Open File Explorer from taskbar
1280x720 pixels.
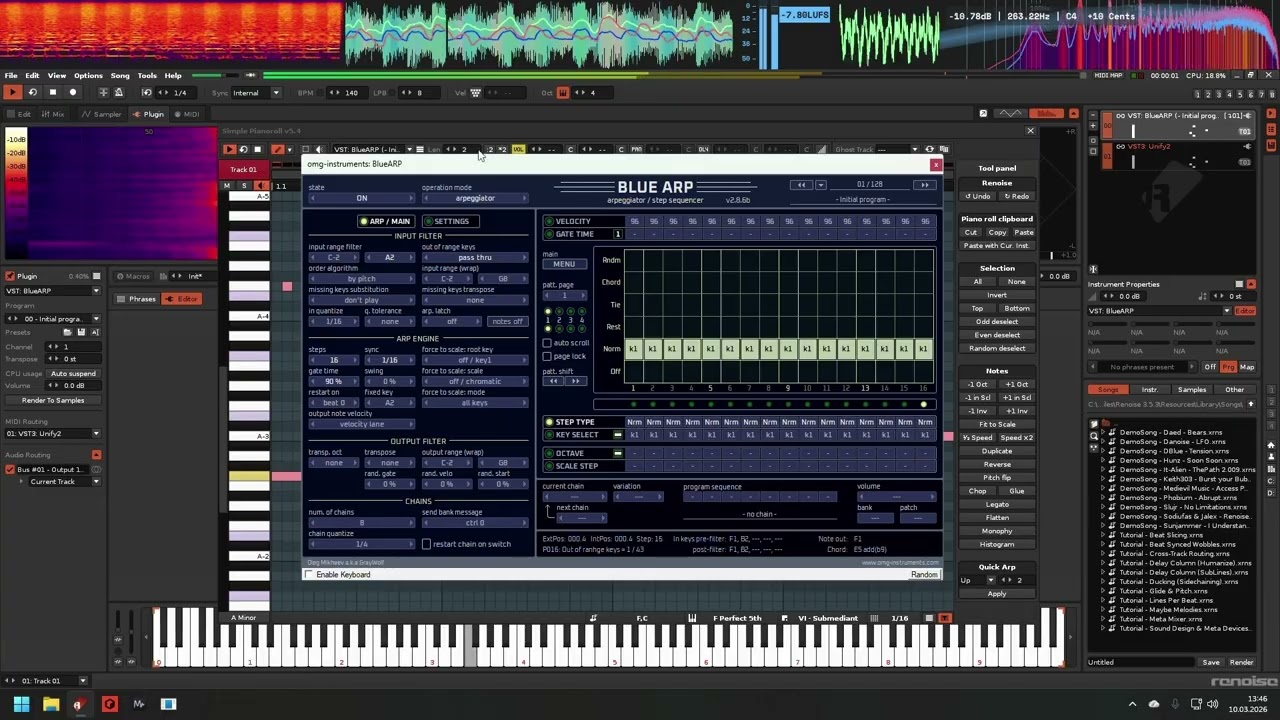pos(50,704)
